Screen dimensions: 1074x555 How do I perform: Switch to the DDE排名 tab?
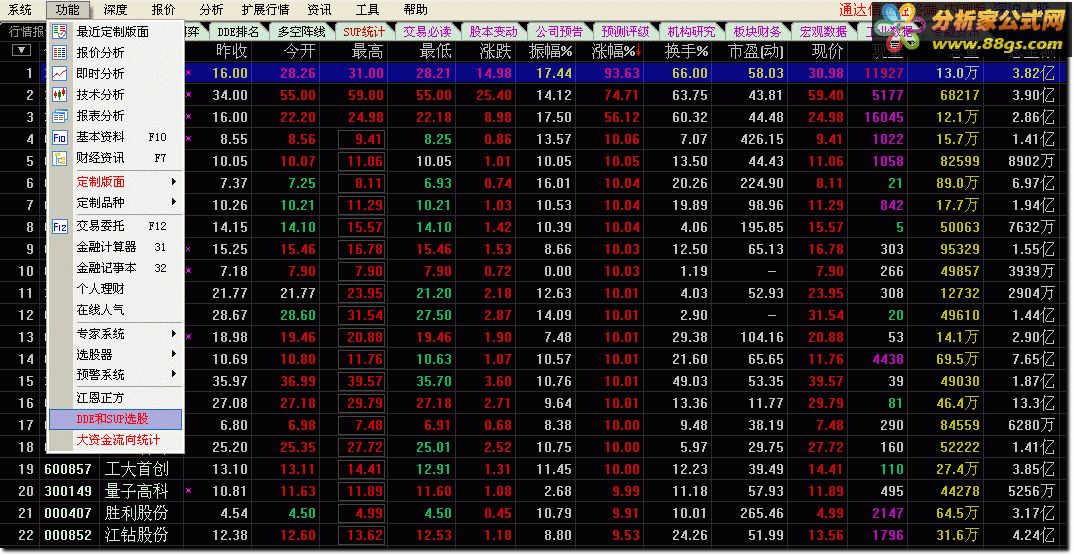pos(238,32)
